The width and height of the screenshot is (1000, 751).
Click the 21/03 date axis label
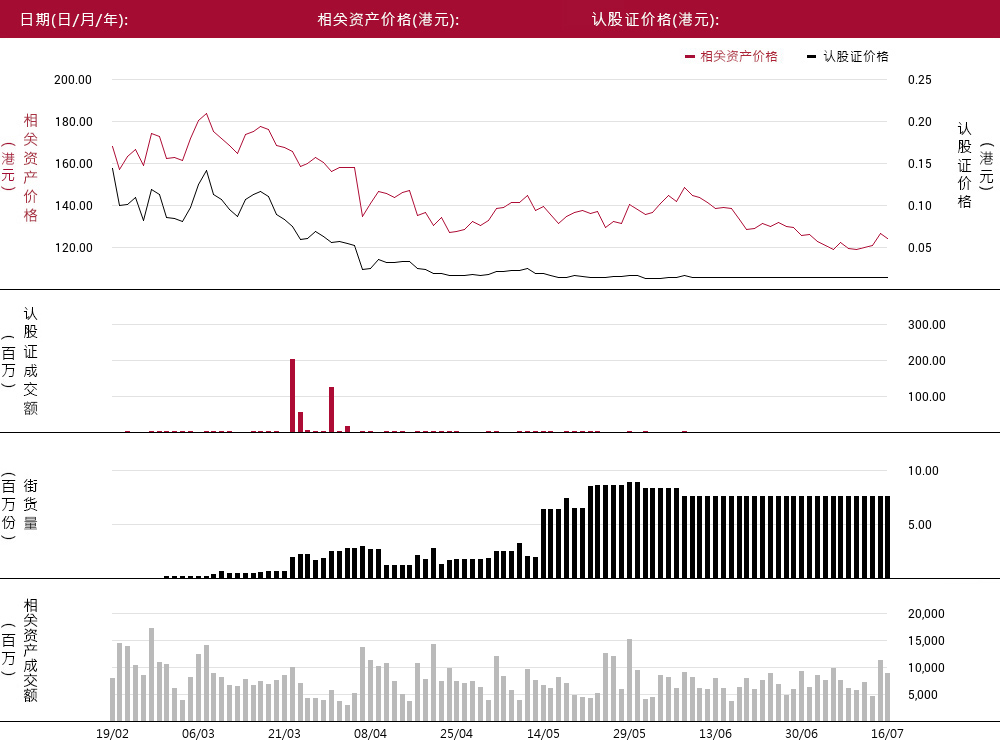pos(284,733)
